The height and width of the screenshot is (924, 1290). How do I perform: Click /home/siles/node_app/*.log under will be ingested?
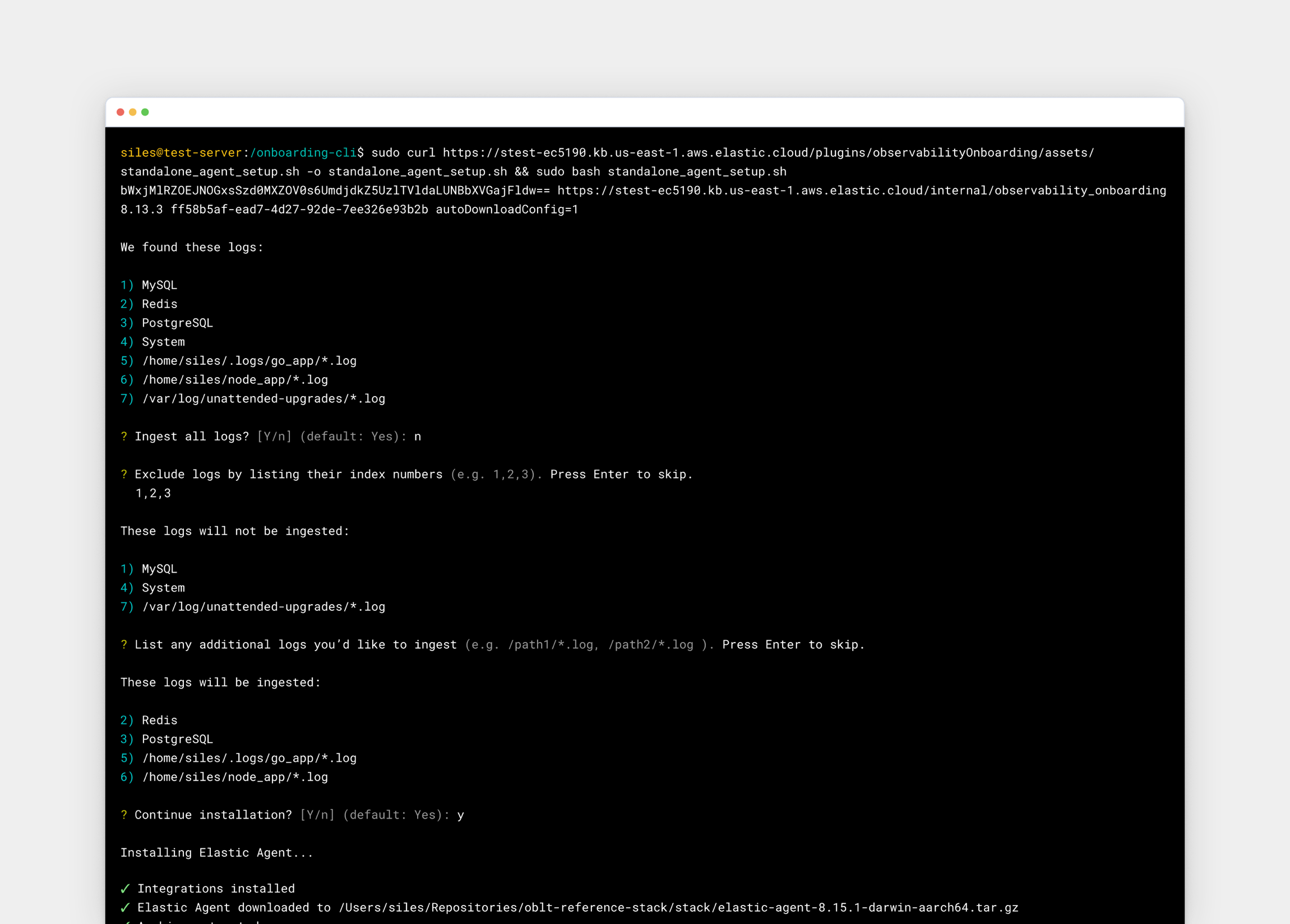click(x=235, y=777)
